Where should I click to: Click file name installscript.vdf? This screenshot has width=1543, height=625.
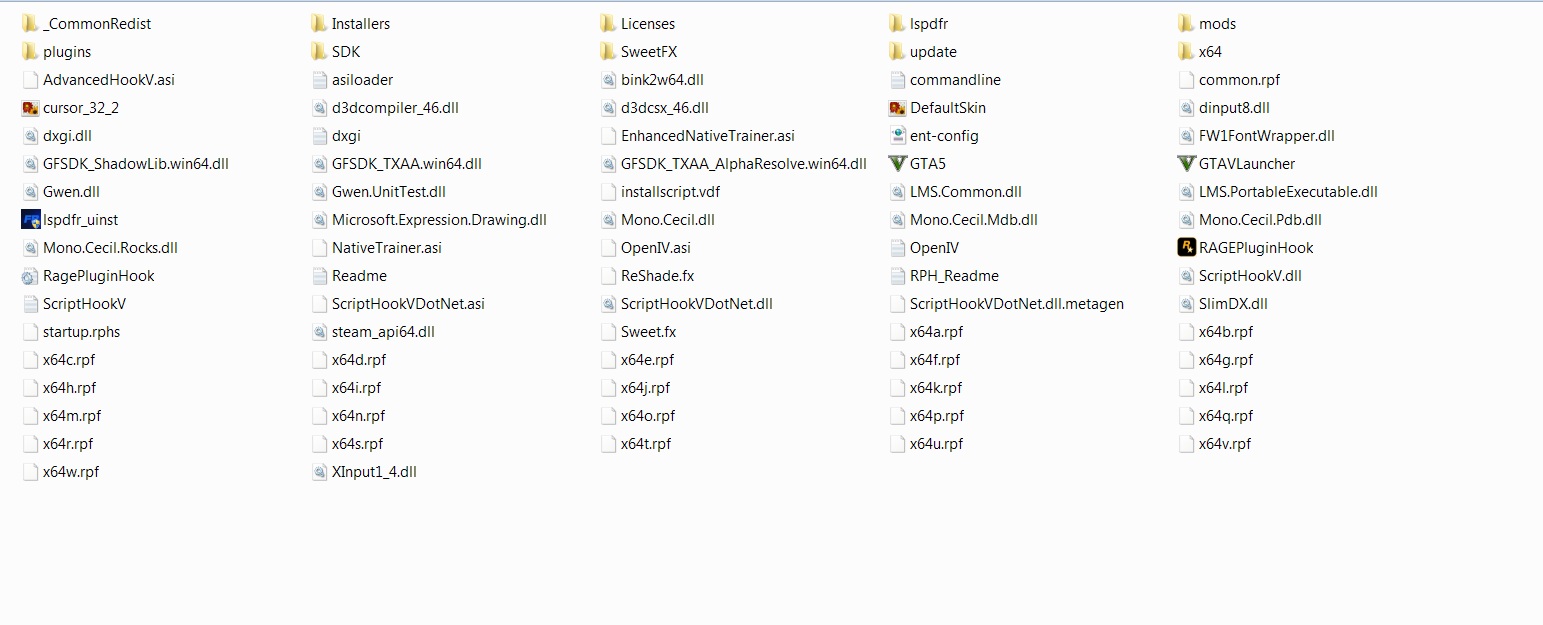coord(670,192)
